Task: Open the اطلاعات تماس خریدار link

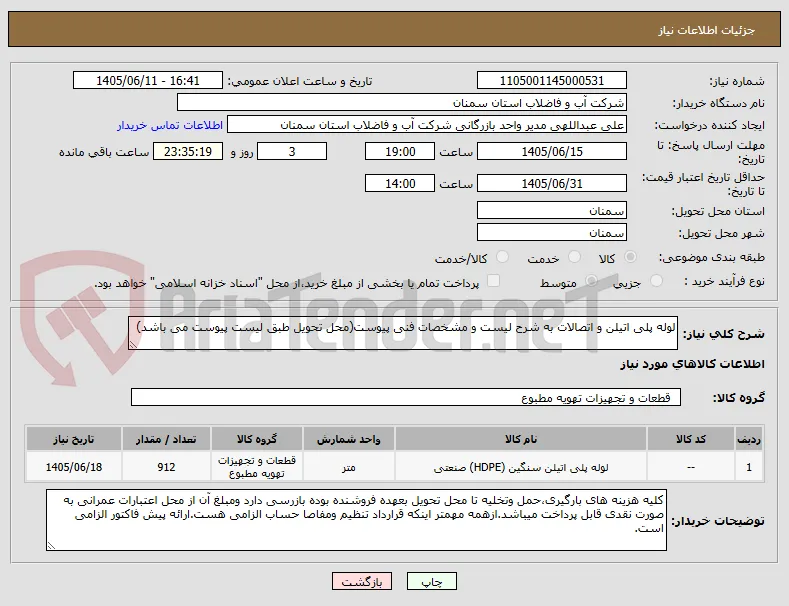Action: [170, 125]
